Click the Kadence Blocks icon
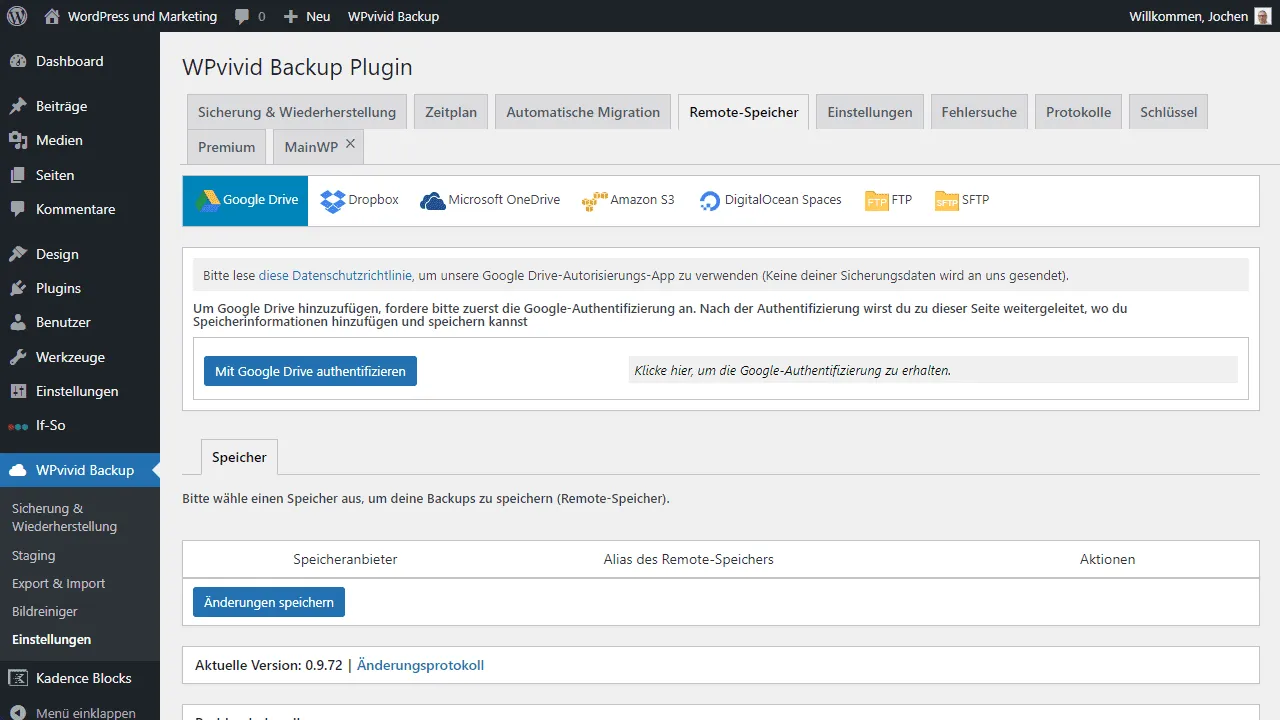 [18, 678]
